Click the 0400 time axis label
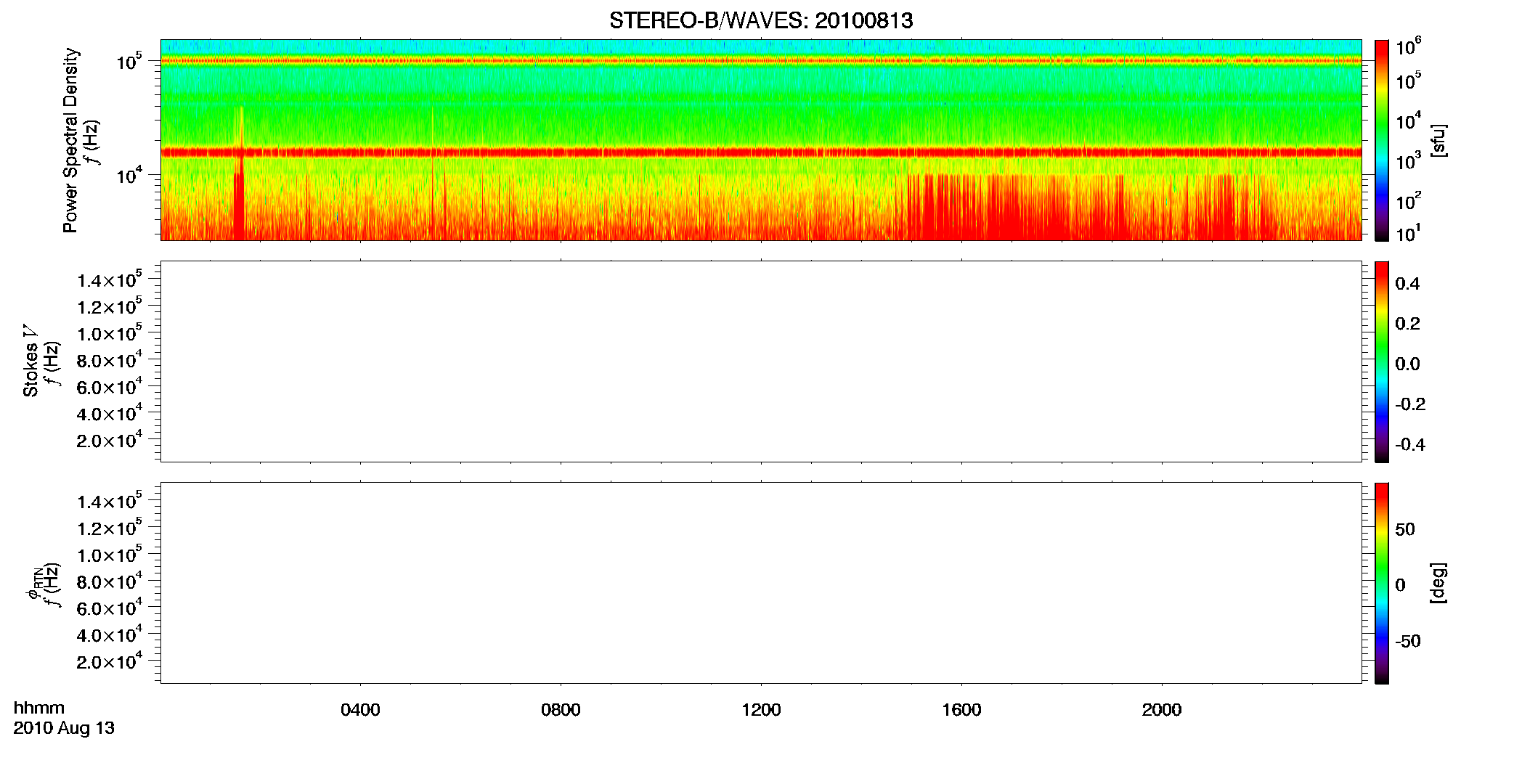The width and height of the screenshot is (1522, 784). point(360,710)
